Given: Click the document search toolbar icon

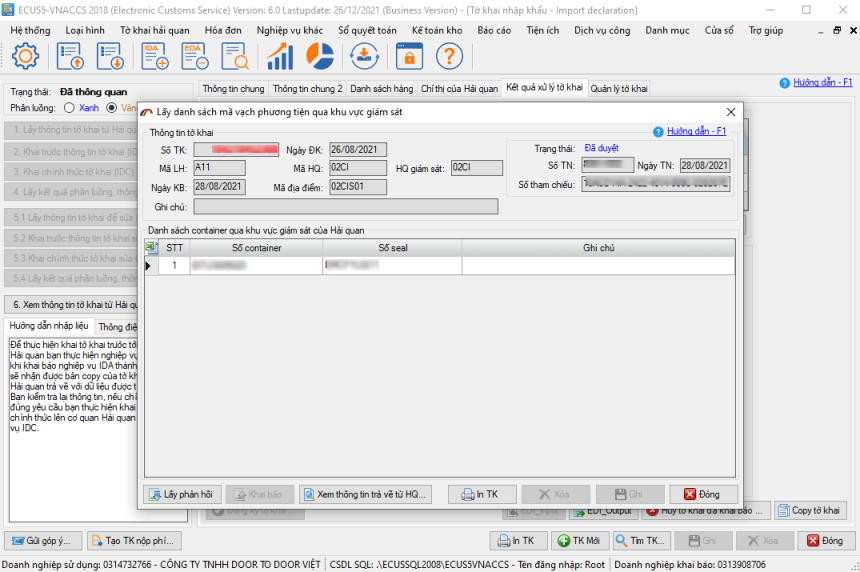Looking at the screenshot, I should coord(235,56).
